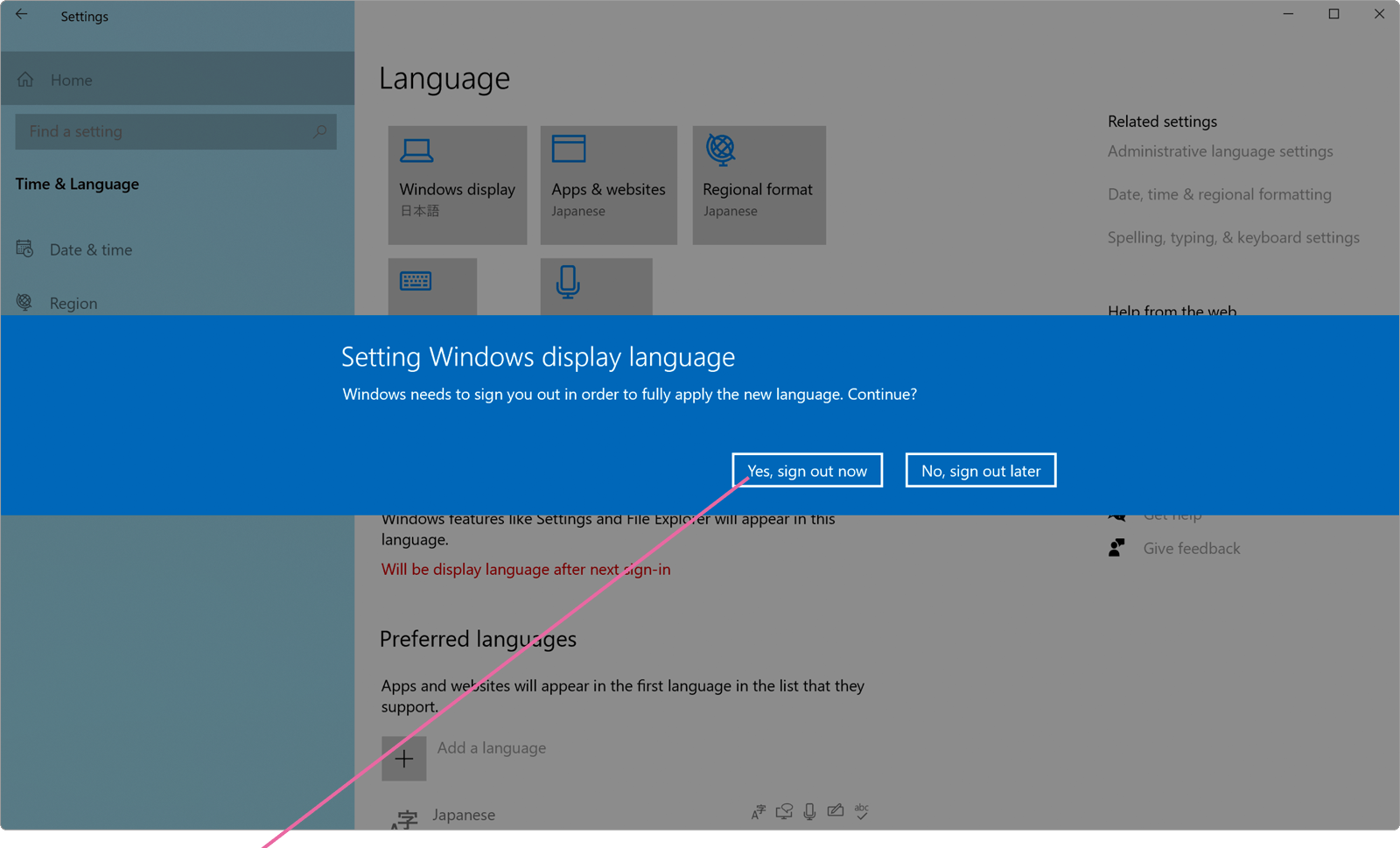Open Administrative language settings link
This screenshot has width=1400, height=848.
click(1220, 151)
